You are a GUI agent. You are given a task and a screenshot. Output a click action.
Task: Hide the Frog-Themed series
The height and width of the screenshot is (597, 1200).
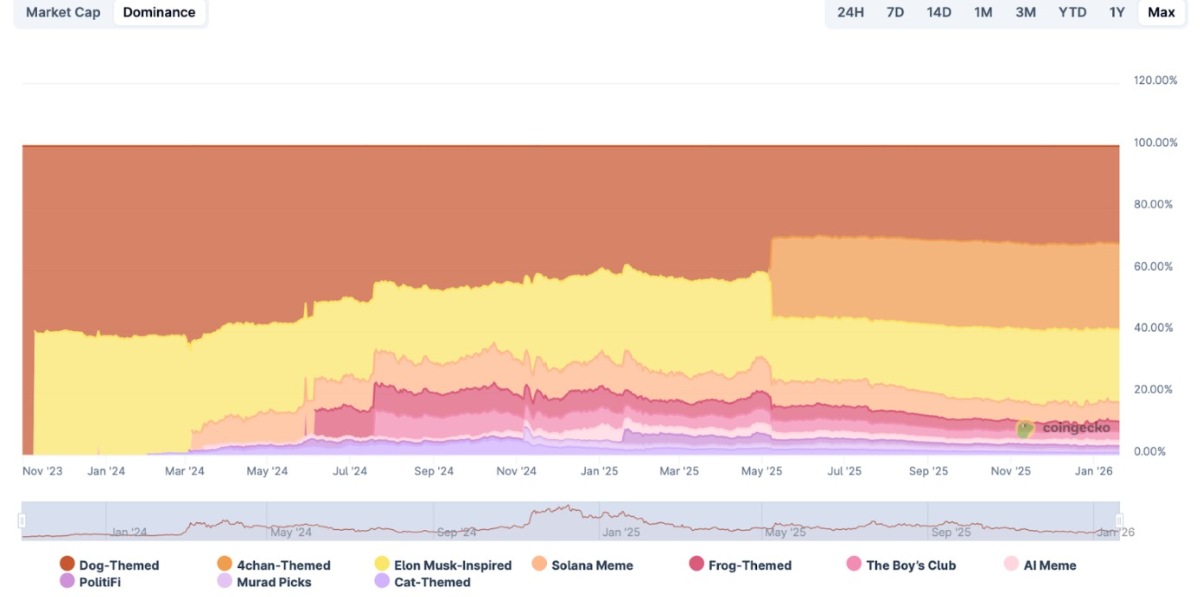click(740, 565)
